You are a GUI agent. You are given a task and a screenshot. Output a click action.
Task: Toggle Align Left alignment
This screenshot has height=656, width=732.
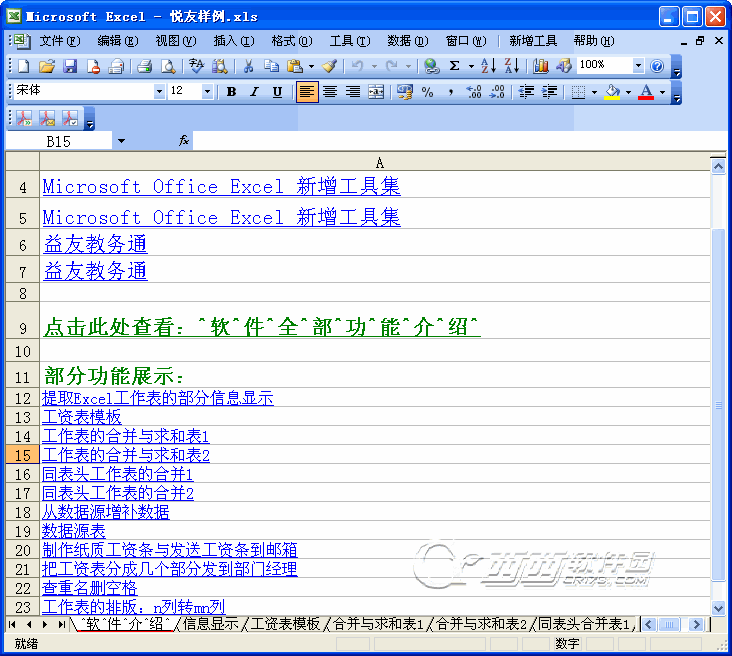(307, 92)
